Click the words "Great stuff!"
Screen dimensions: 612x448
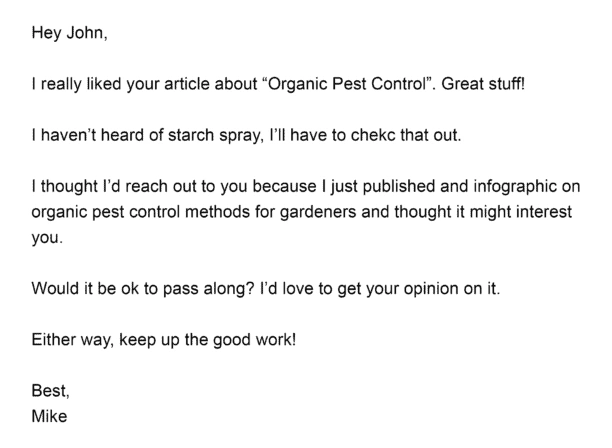pyautogui.click(x=483, y=84)
